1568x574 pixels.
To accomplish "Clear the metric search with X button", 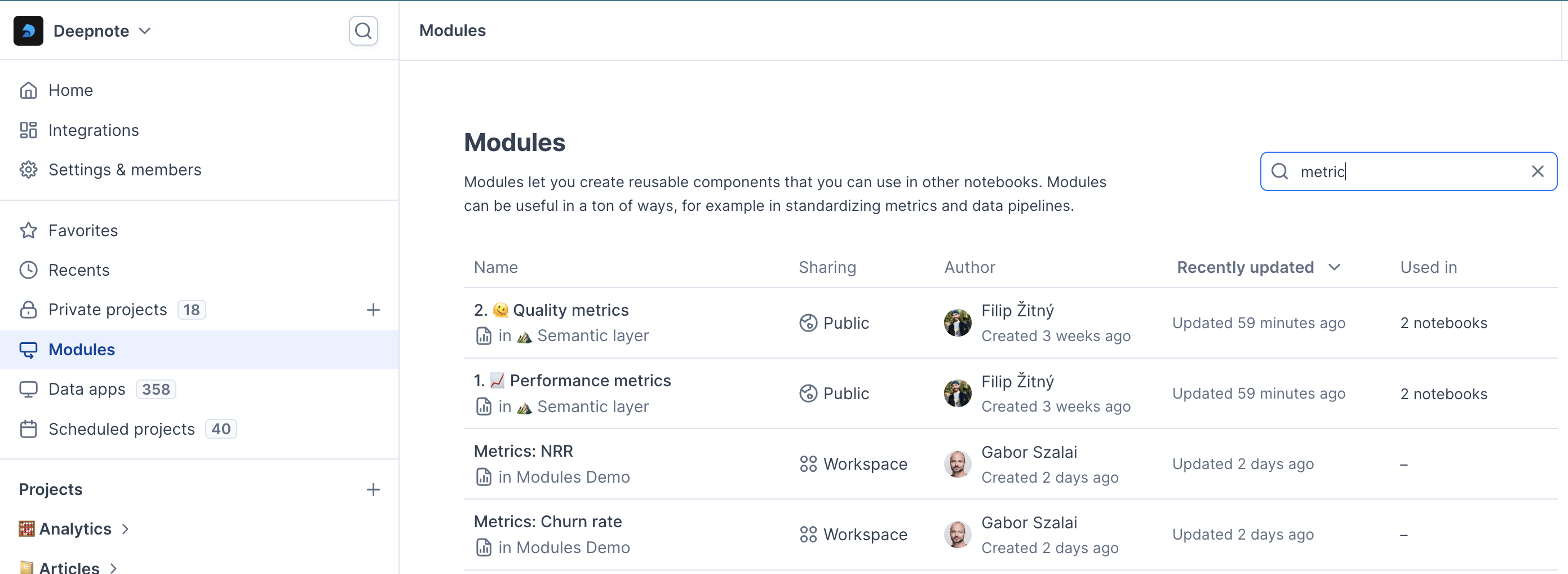I will coord(1537,171).
